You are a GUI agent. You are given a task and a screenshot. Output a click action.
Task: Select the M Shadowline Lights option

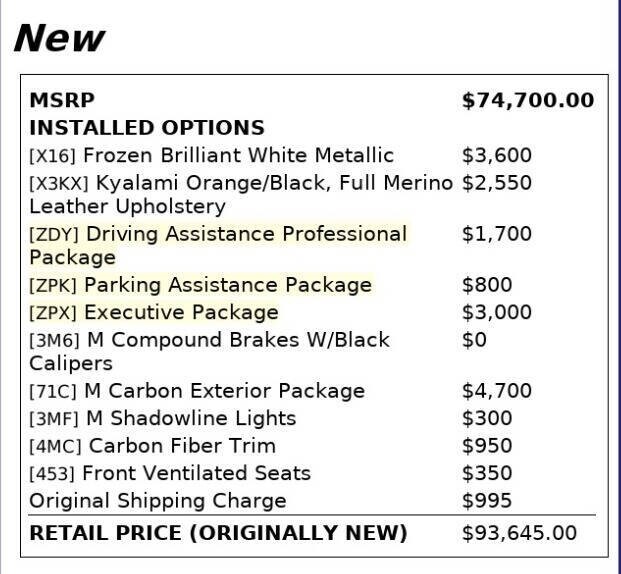pyautogui.click(x=163, y=418)
